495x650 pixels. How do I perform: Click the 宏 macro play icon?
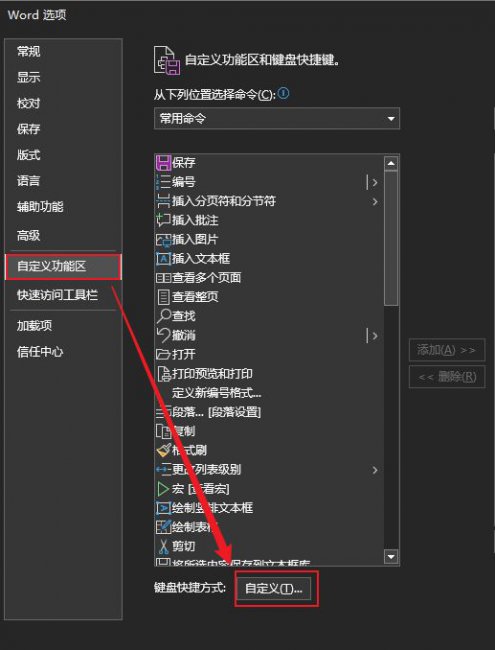[163, 489]
